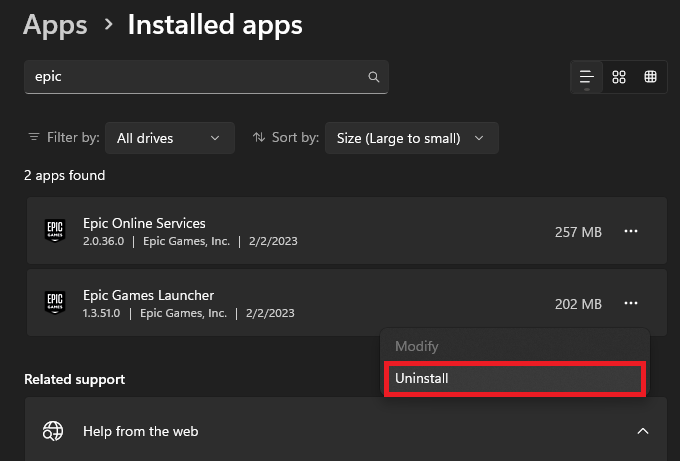Click the Epic Games Launcher logo icon
This screenshot has width=680, height=461.
(x=55, y=302)
